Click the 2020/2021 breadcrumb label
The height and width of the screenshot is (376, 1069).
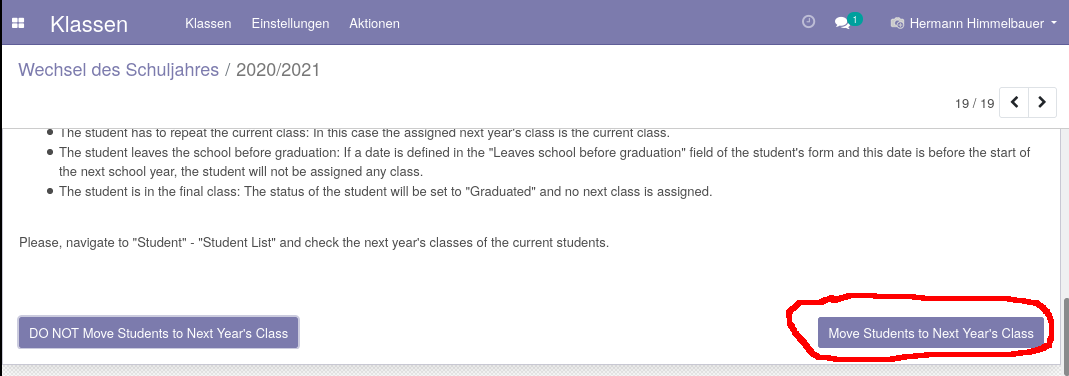[x=277, y=69]
